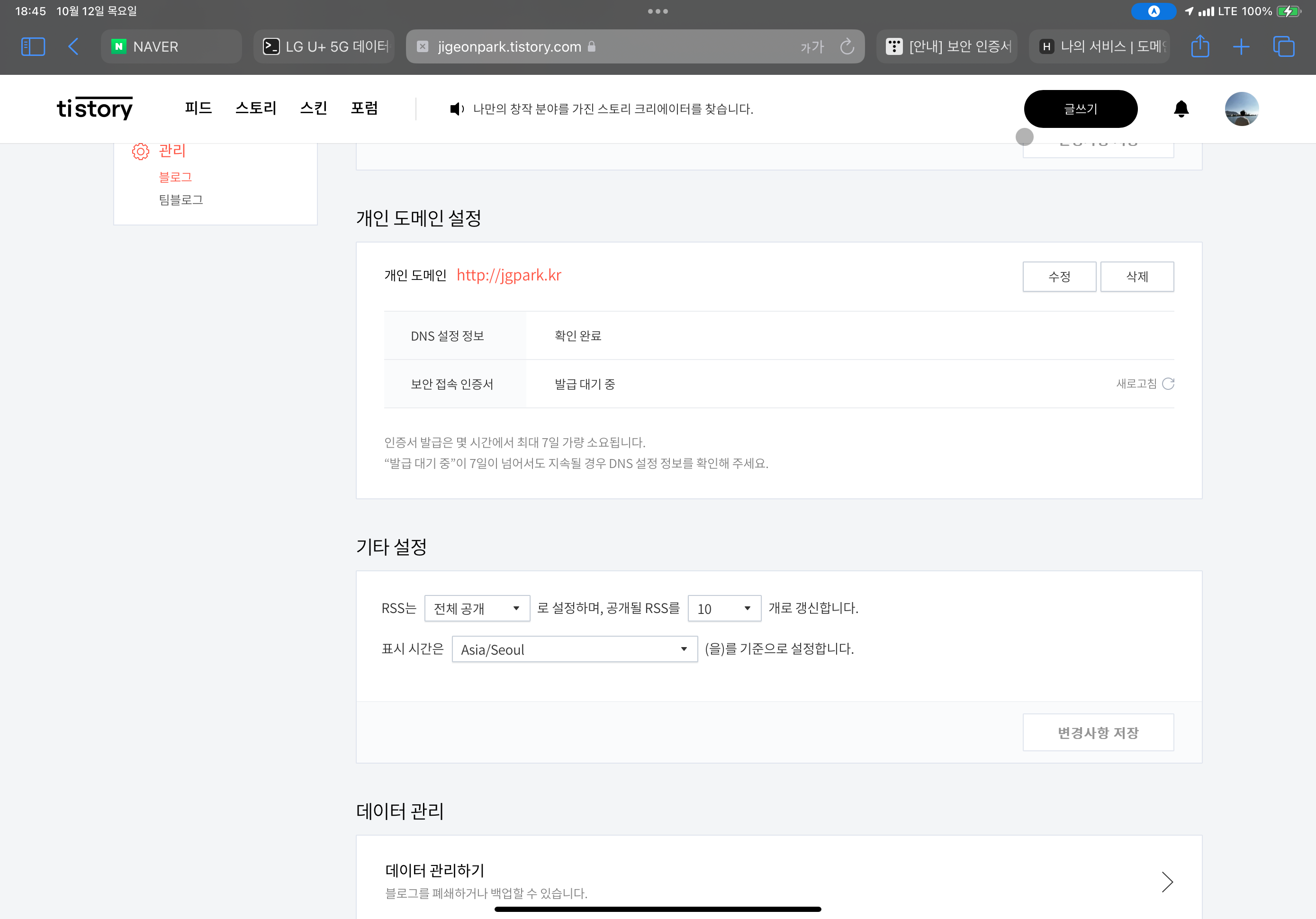Close the tistory tab with X
This screenshot has height=919, width=1316.
(x=423, y=46)
